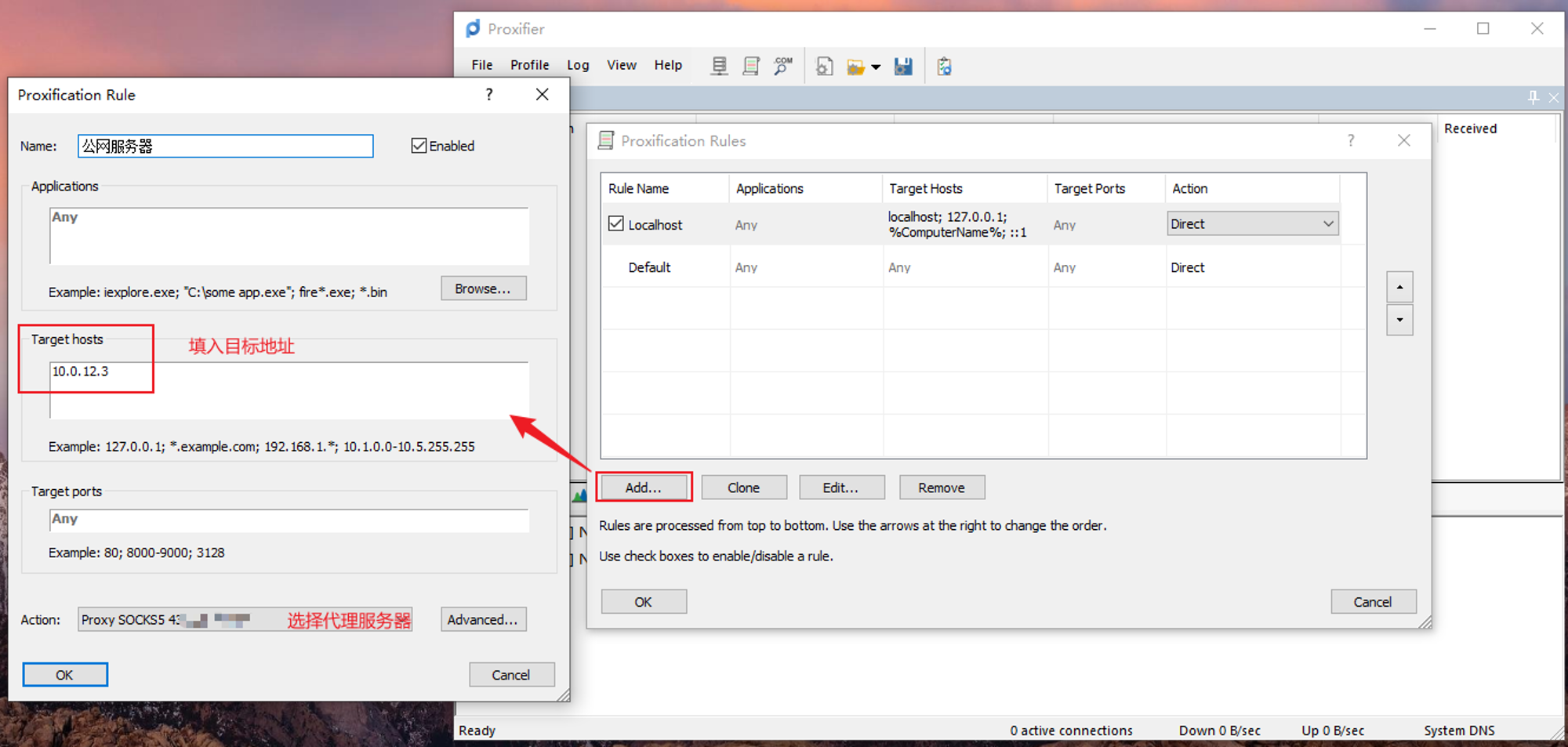Click Browse... for applications
The image size is (1568, 747).
pos(483,288)
